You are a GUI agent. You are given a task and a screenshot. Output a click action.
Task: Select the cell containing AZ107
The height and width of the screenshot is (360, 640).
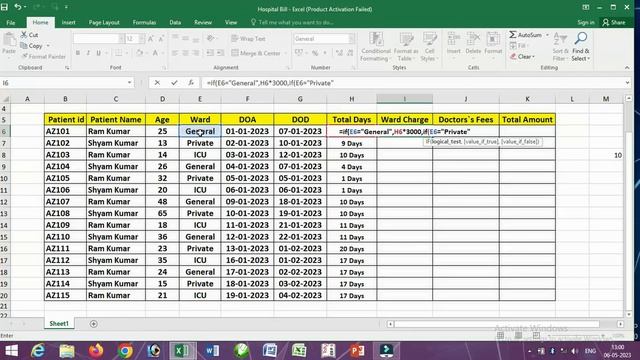[x=65, y=202]
